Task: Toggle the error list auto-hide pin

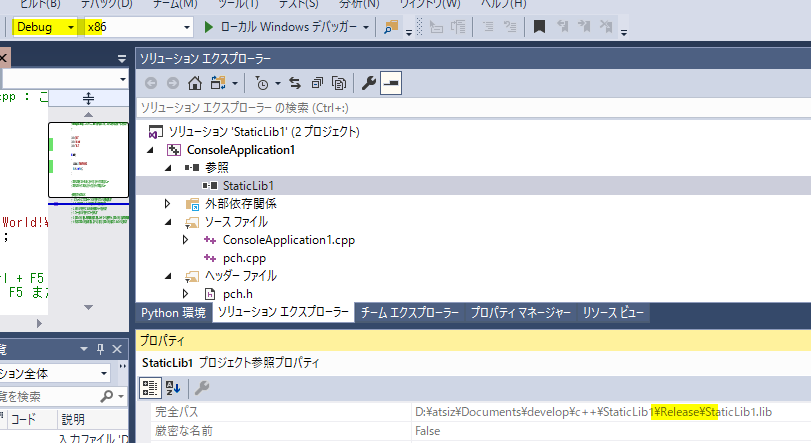Action: [100, 349]
